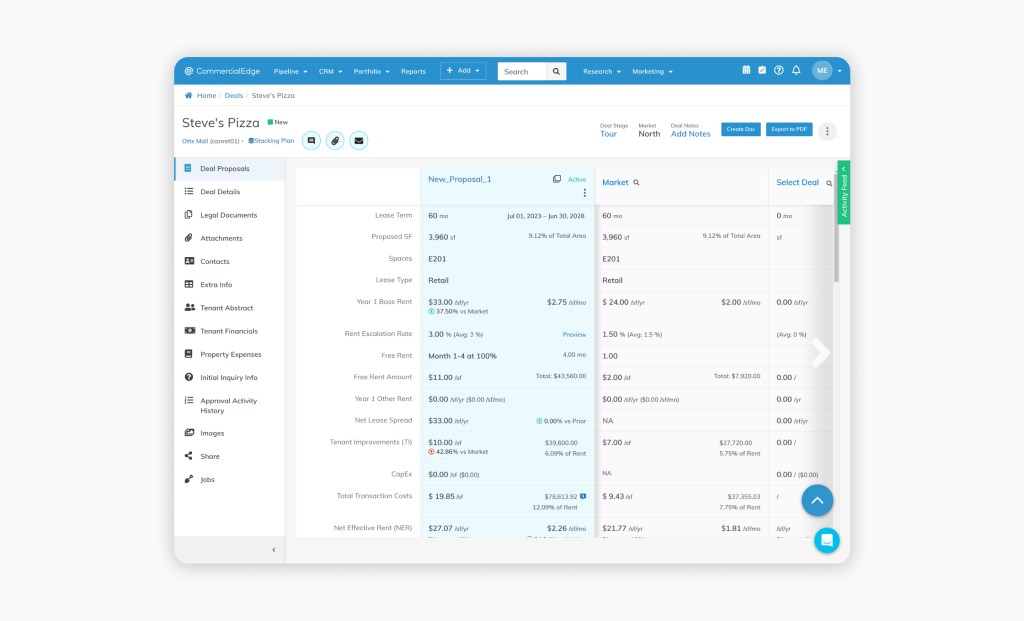
Task: Open the Images sidebar item
Action: click(229, 433)
